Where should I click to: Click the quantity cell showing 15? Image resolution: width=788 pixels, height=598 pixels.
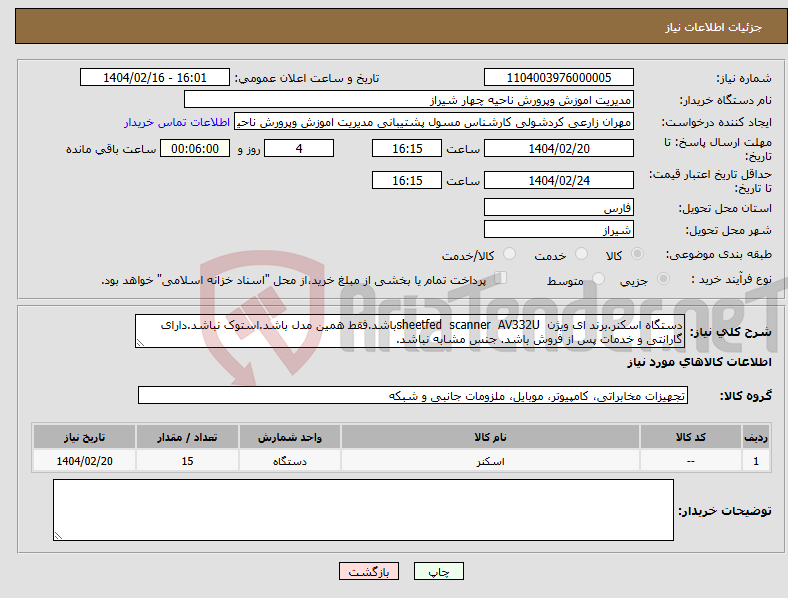(187, 461)
